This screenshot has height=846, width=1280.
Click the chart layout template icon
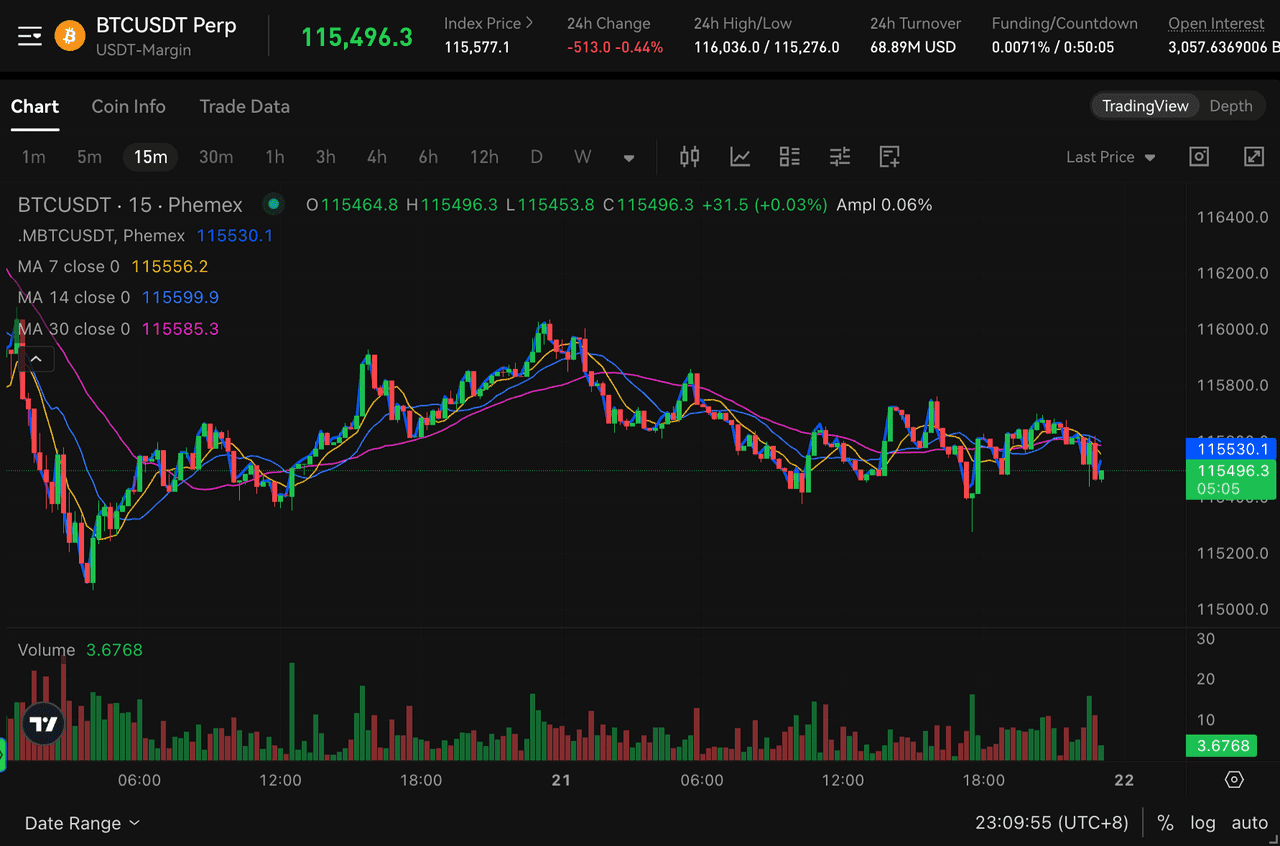tap(790, 156)
